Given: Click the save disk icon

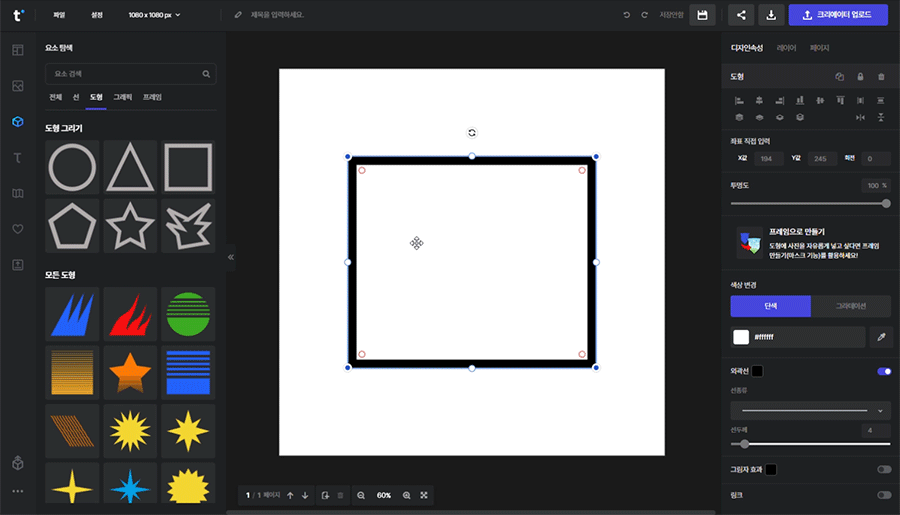Looking at the screenshot, I should point(702,15).
